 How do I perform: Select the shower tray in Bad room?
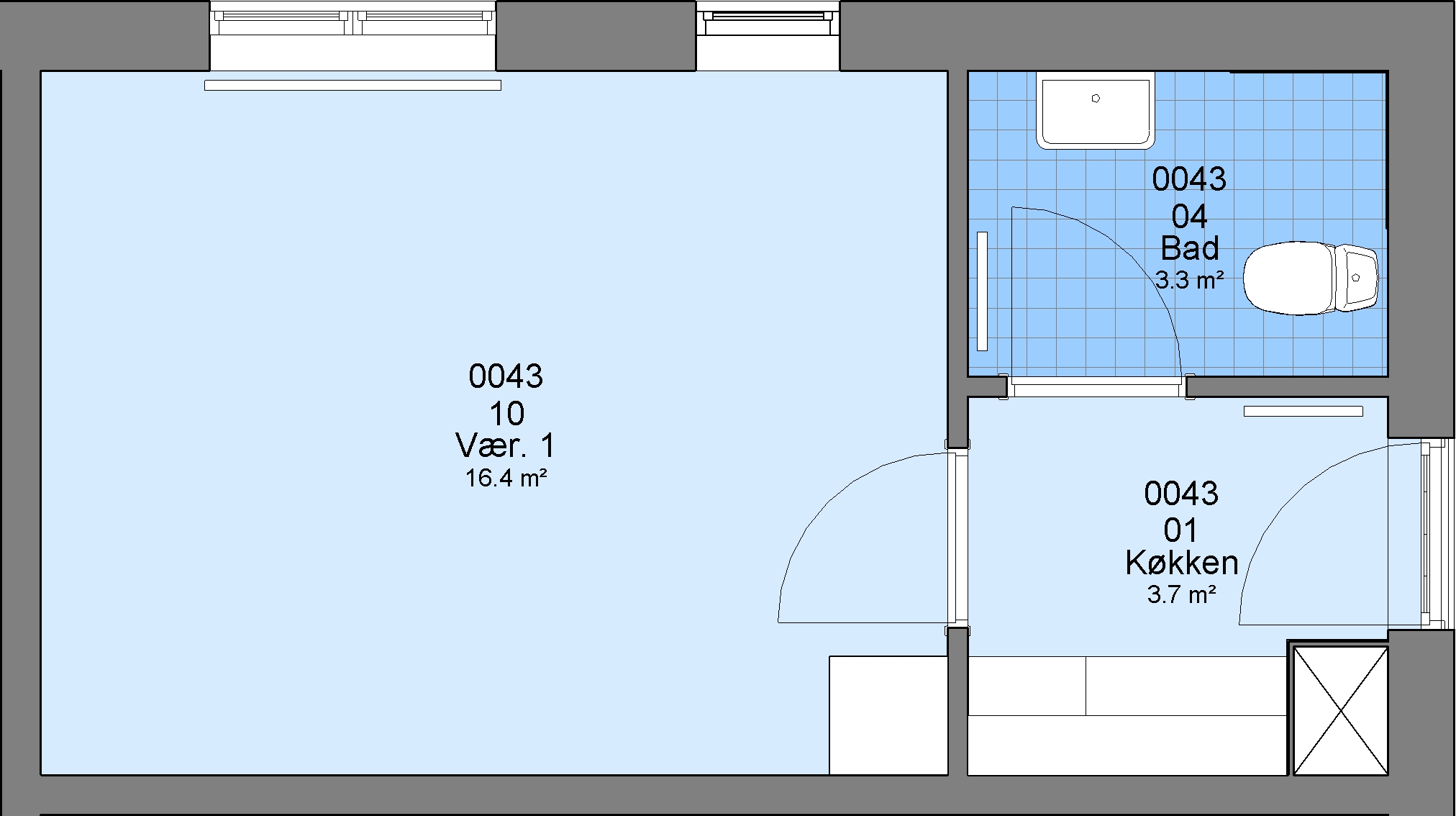click(1095, 122)
